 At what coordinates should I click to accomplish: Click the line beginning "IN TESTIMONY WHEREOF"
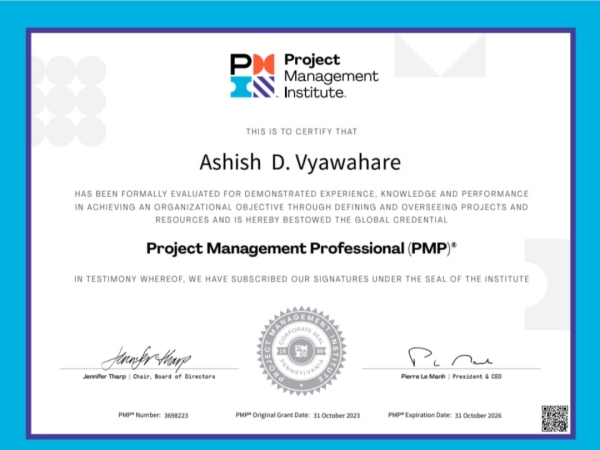(302, 279)
